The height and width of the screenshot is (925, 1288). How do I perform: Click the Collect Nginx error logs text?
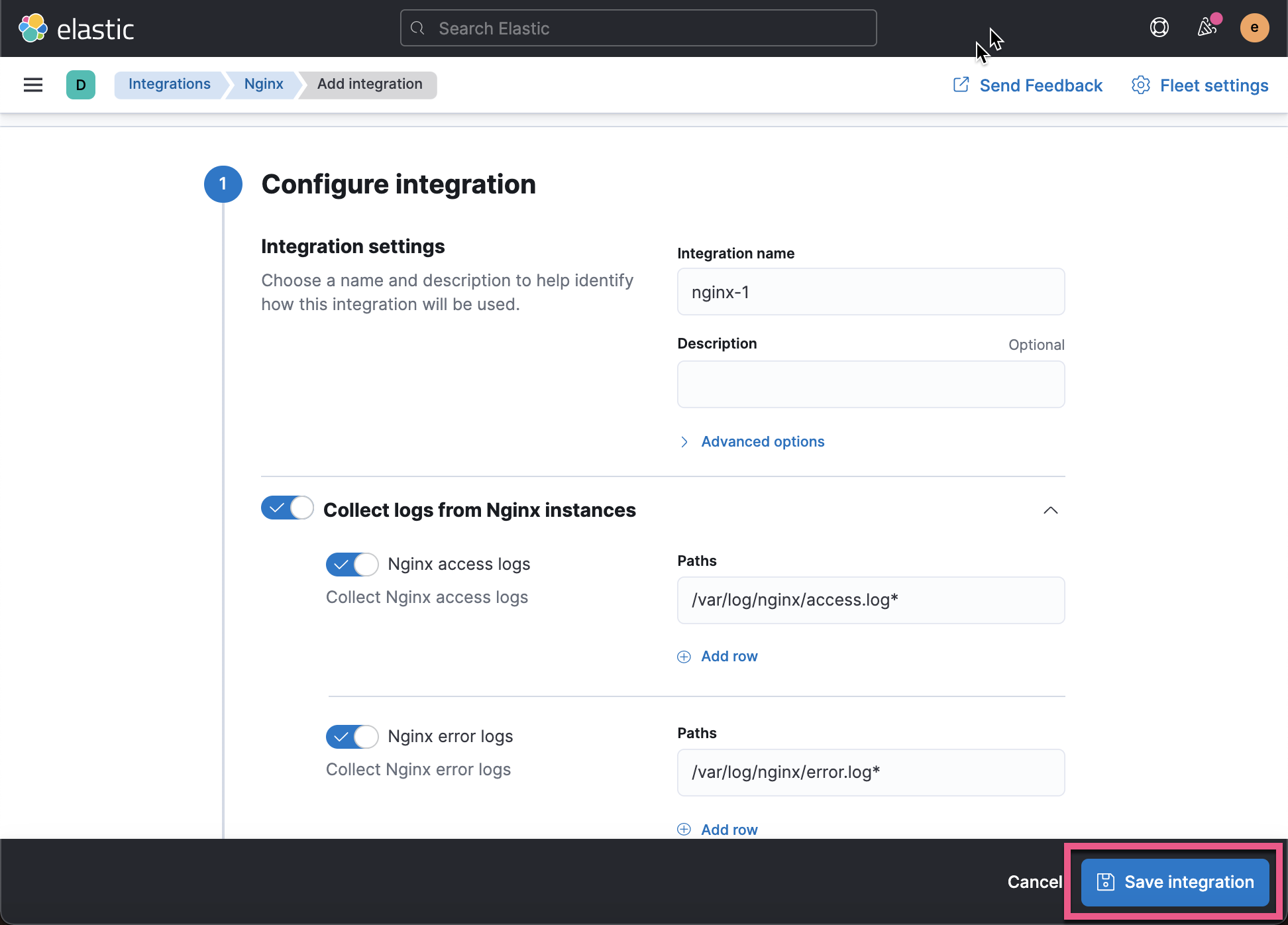[418, 770]
